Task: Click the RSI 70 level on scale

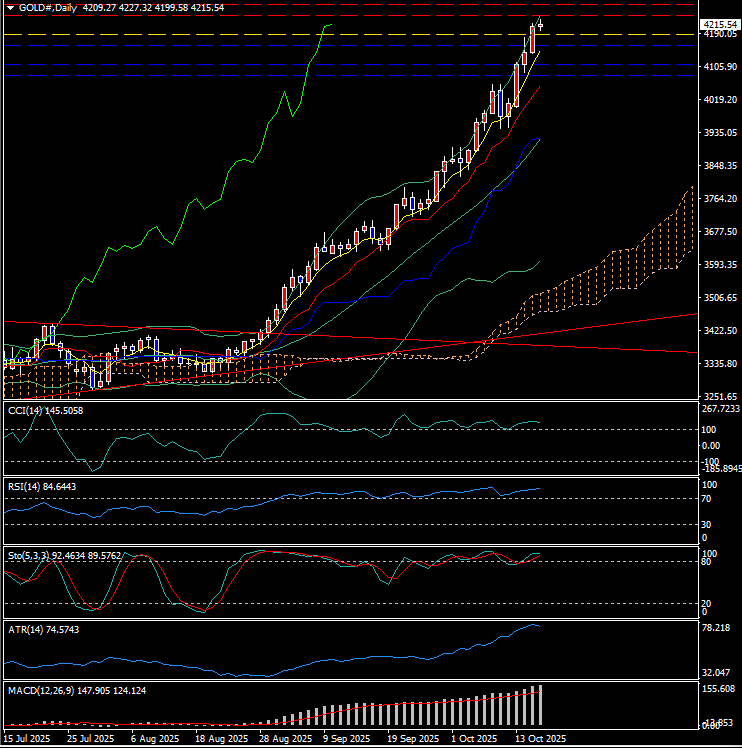Action: click(x=707, y=499)
